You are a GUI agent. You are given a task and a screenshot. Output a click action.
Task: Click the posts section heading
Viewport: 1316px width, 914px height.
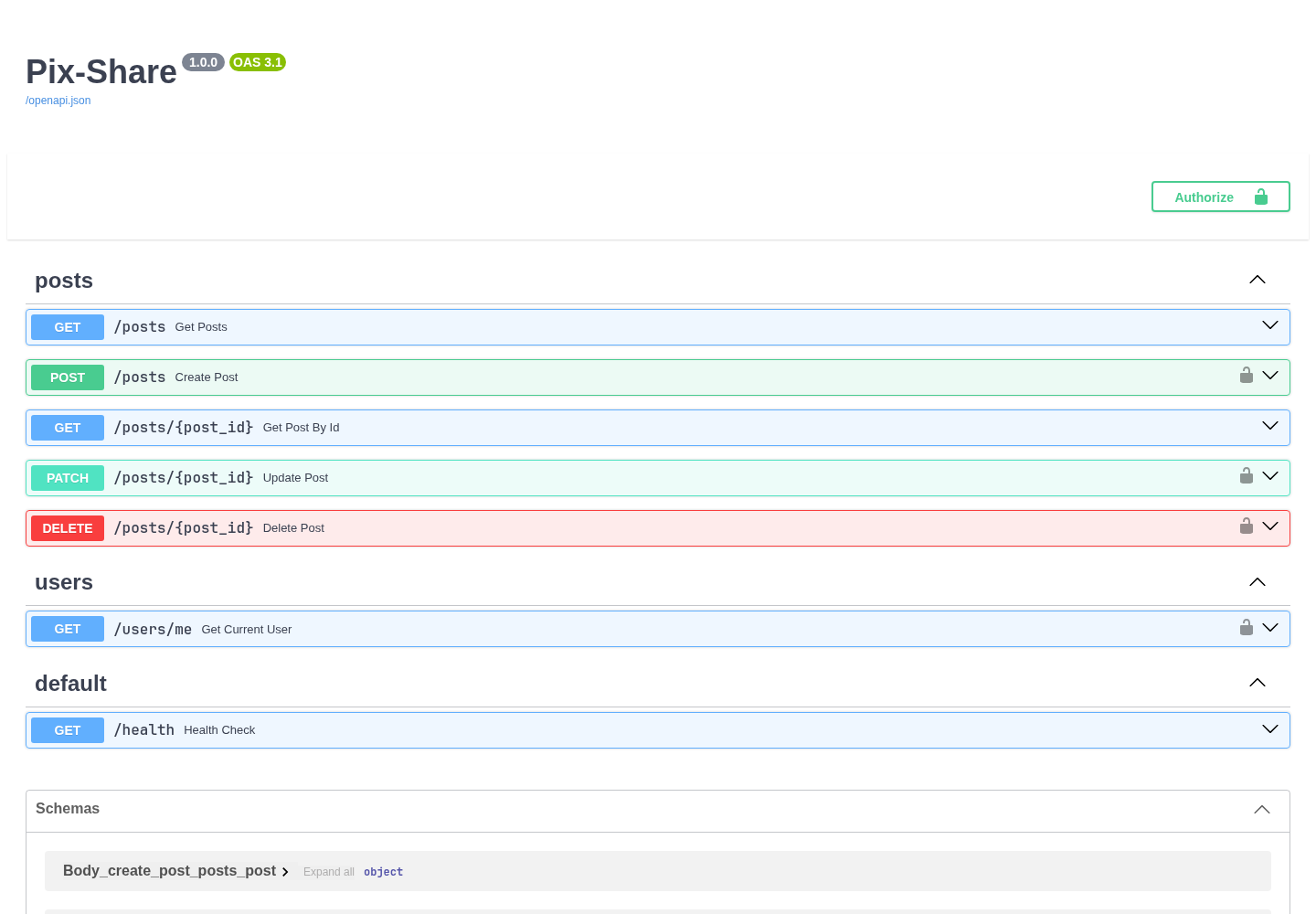click(x=64, y=281)
